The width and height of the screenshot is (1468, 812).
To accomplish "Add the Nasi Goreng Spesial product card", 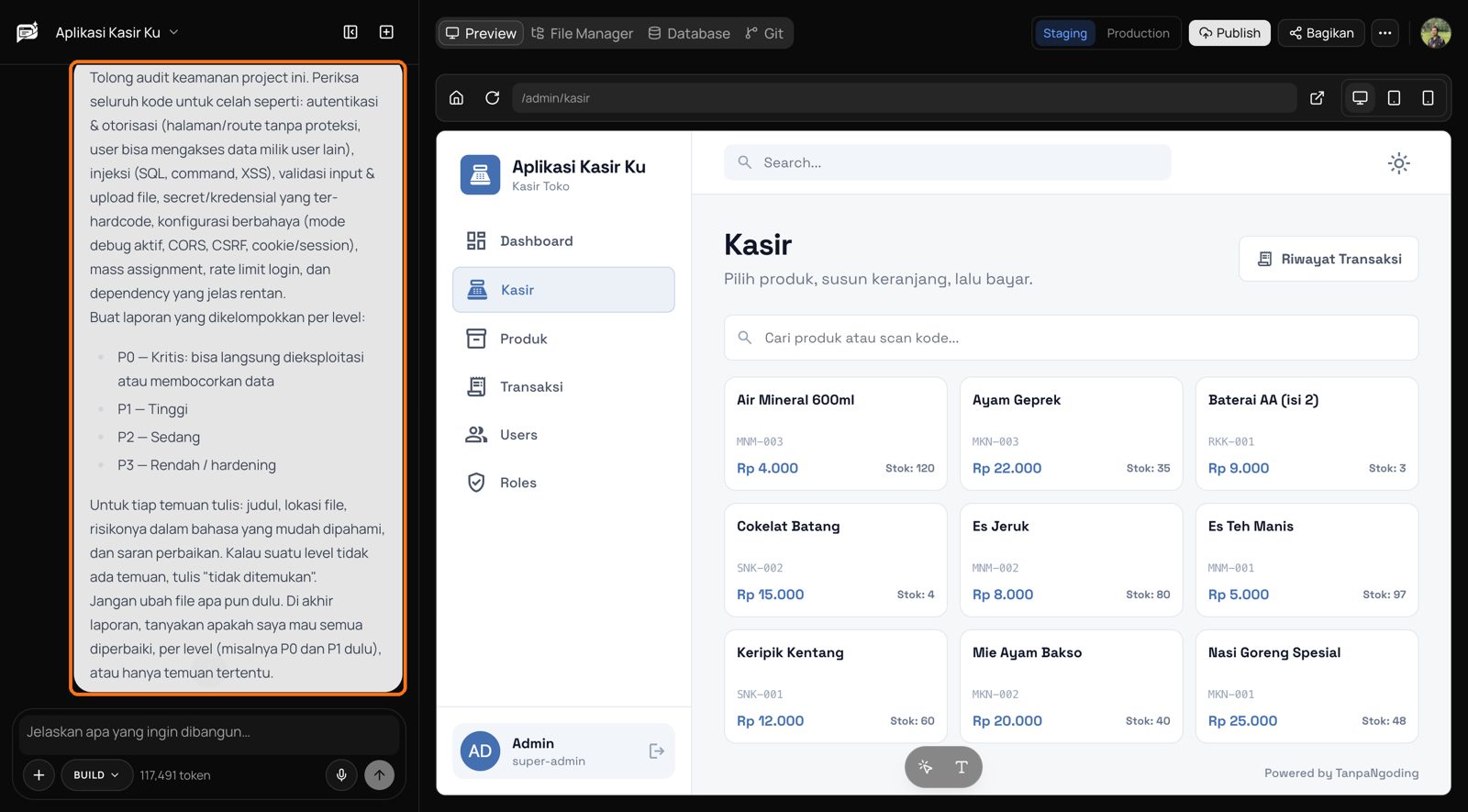I will [x=1307, y=686].
